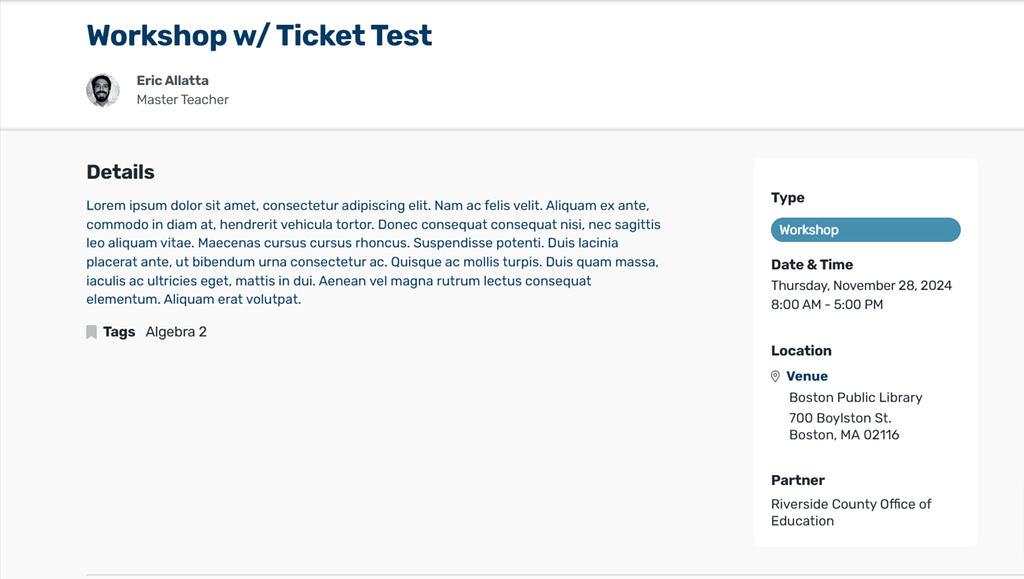Select the Location section heading
Image resolution: width=1024 pixels, height=579 pixels.
[x=801, y=350]
